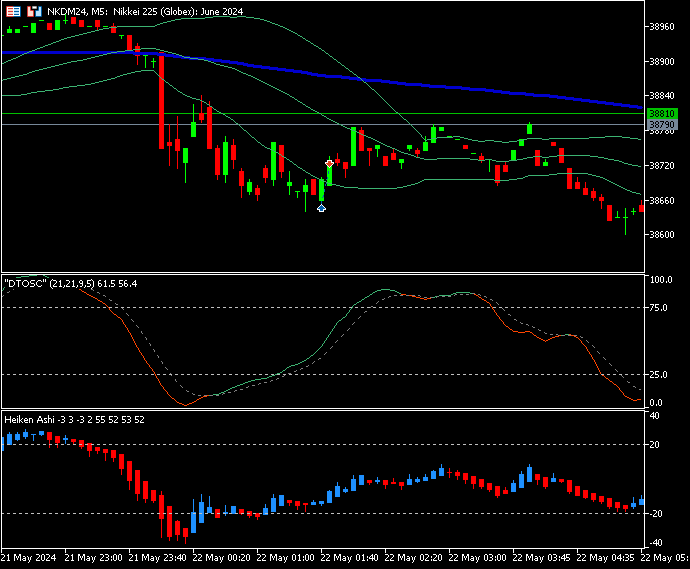
Task: Click the 21 May 23:00 time label
Action: [x=93, y=558]
